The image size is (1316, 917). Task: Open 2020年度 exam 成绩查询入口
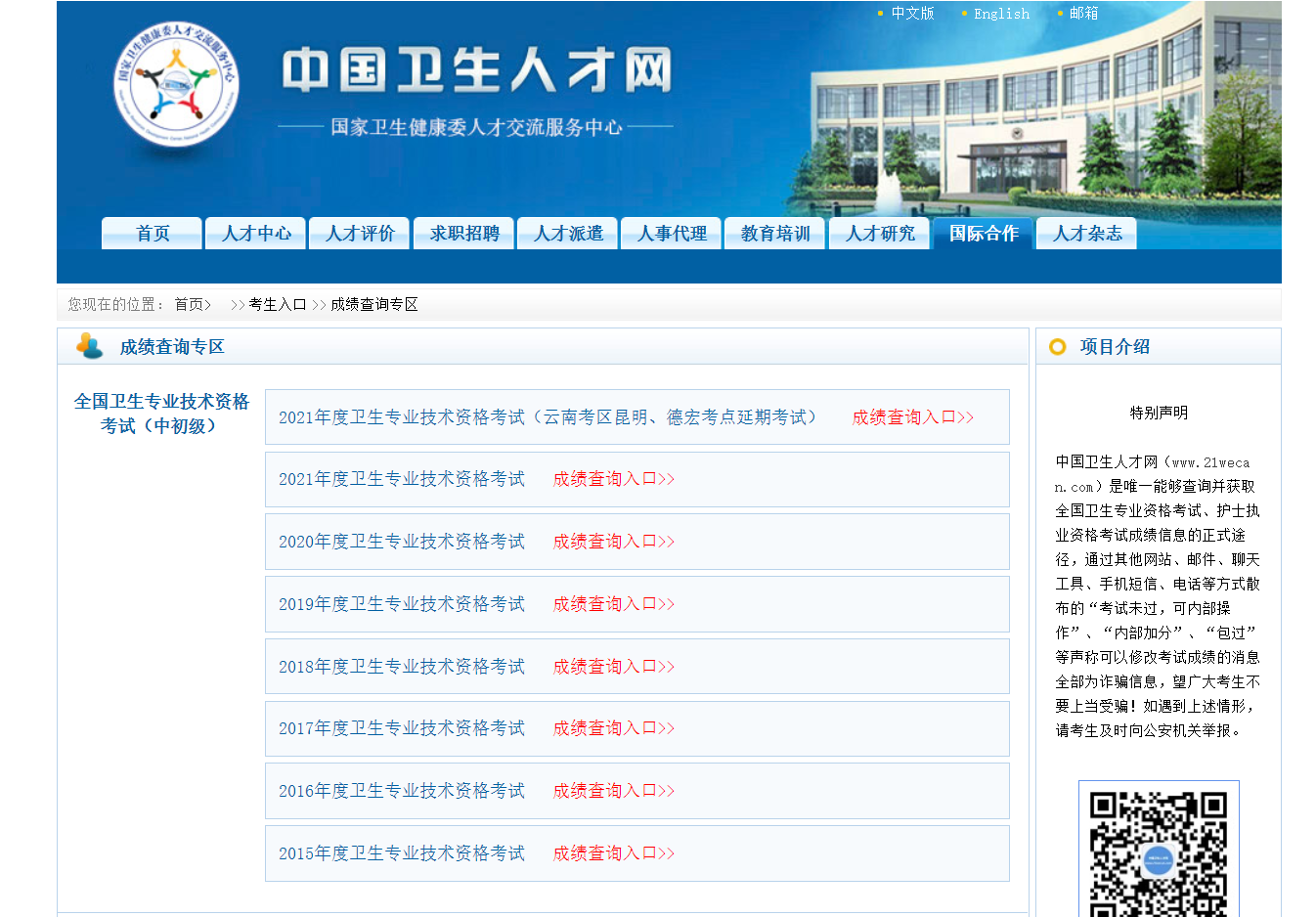pos(614,542)
